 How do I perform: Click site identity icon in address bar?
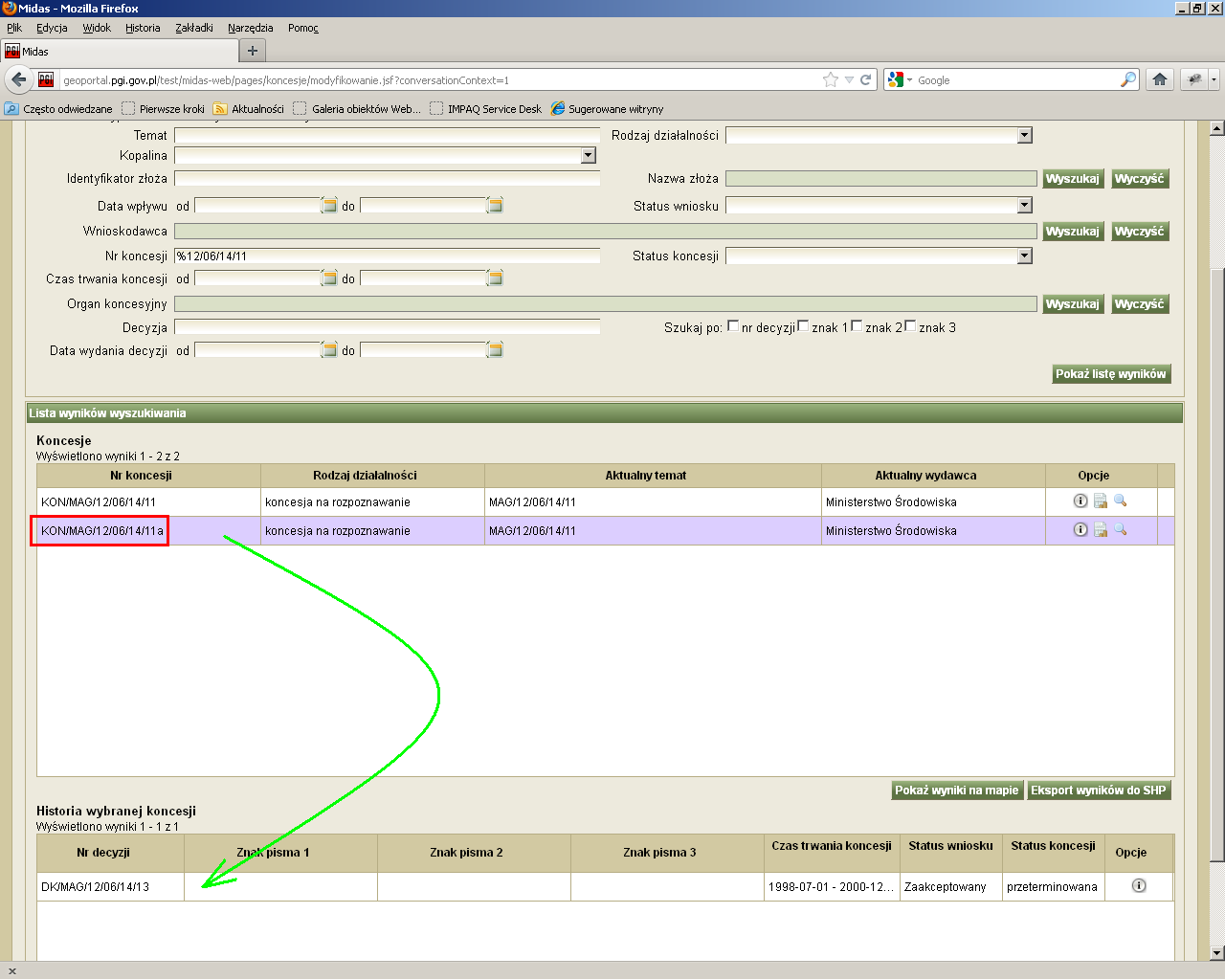click(46, 79)
